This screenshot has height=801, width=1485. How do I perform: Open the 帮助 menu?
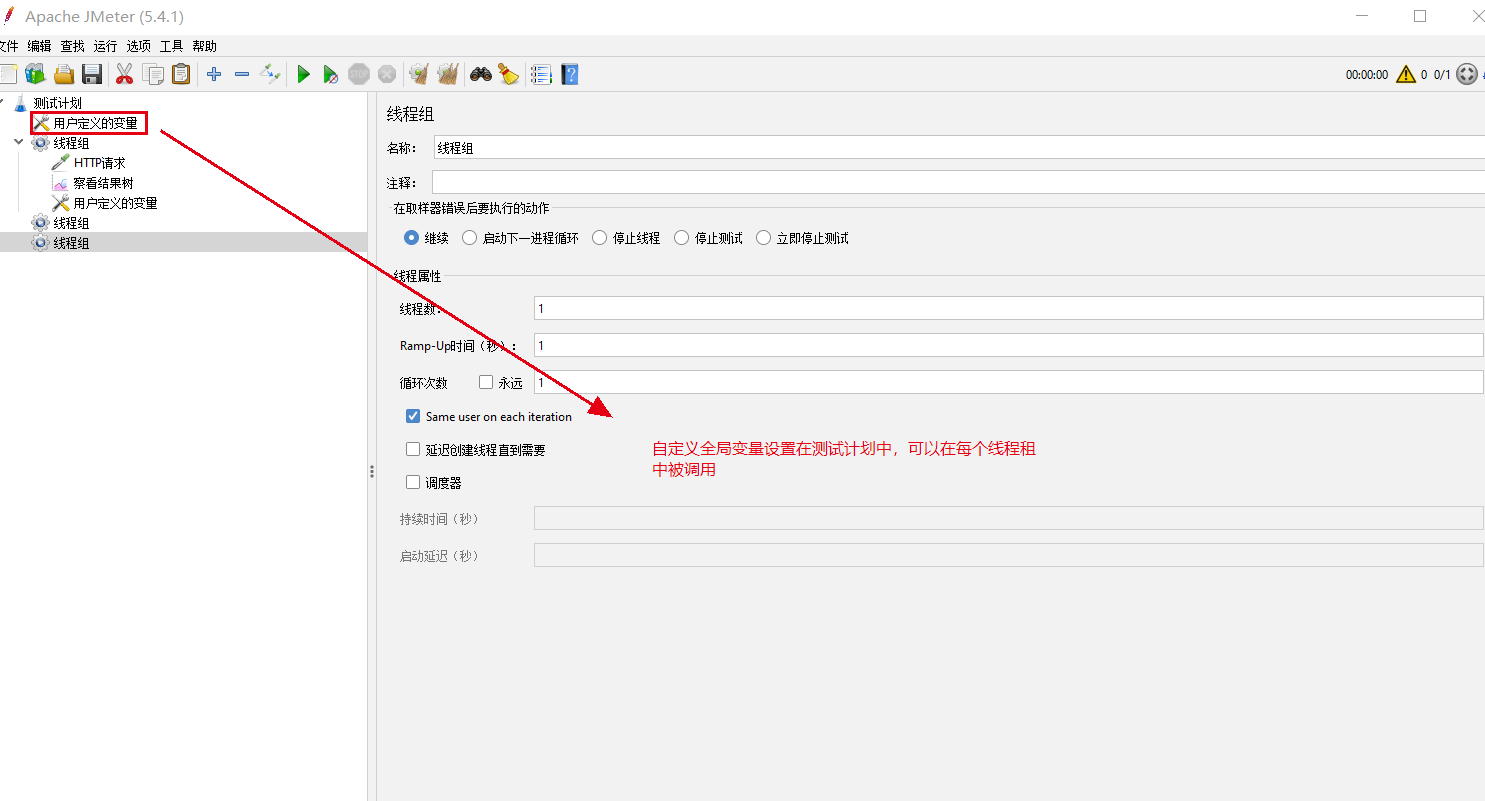(204, 46)
